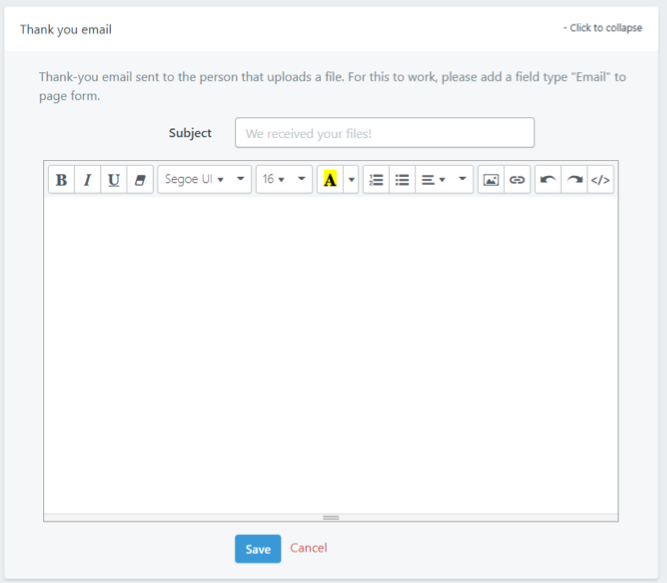The height and width of the screenshot is (583, 667).
Task: Insert a picture into the email
Action: 491,180
